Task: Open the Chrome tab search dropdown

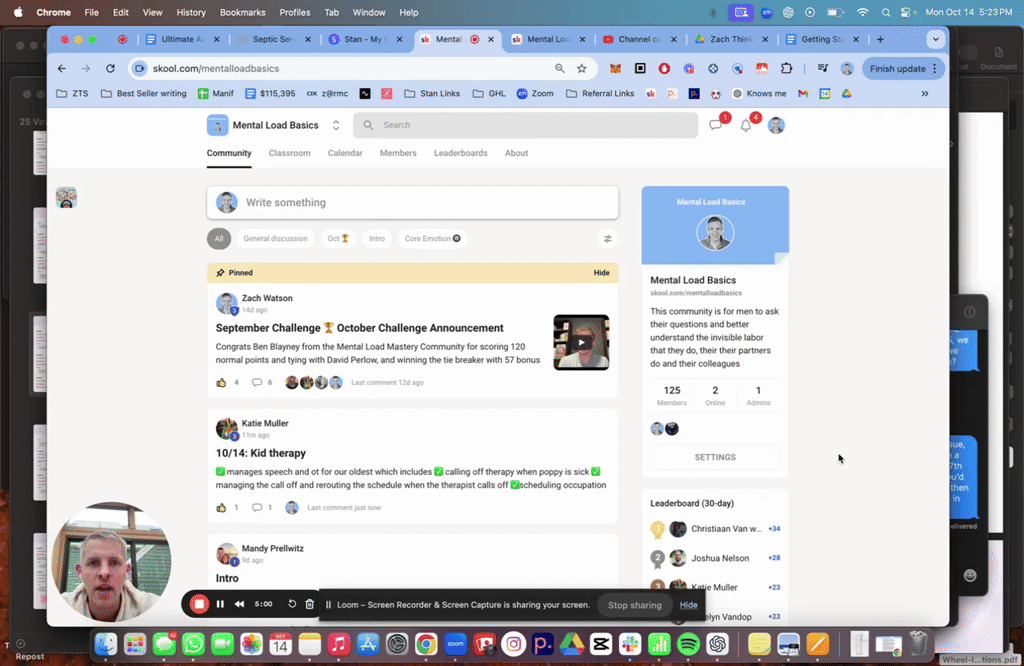Action: tap(935, 39)
